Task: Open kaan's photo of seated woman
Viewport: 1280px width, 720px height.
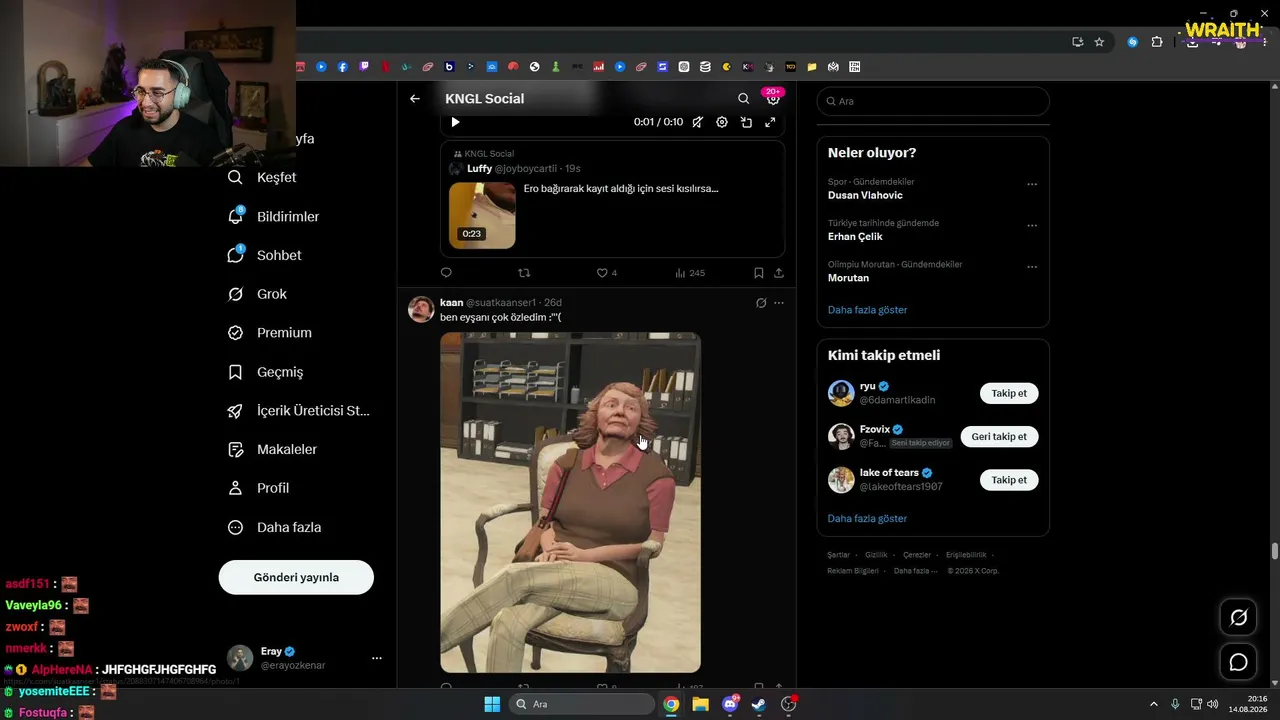Action: (x=570, y=502)
